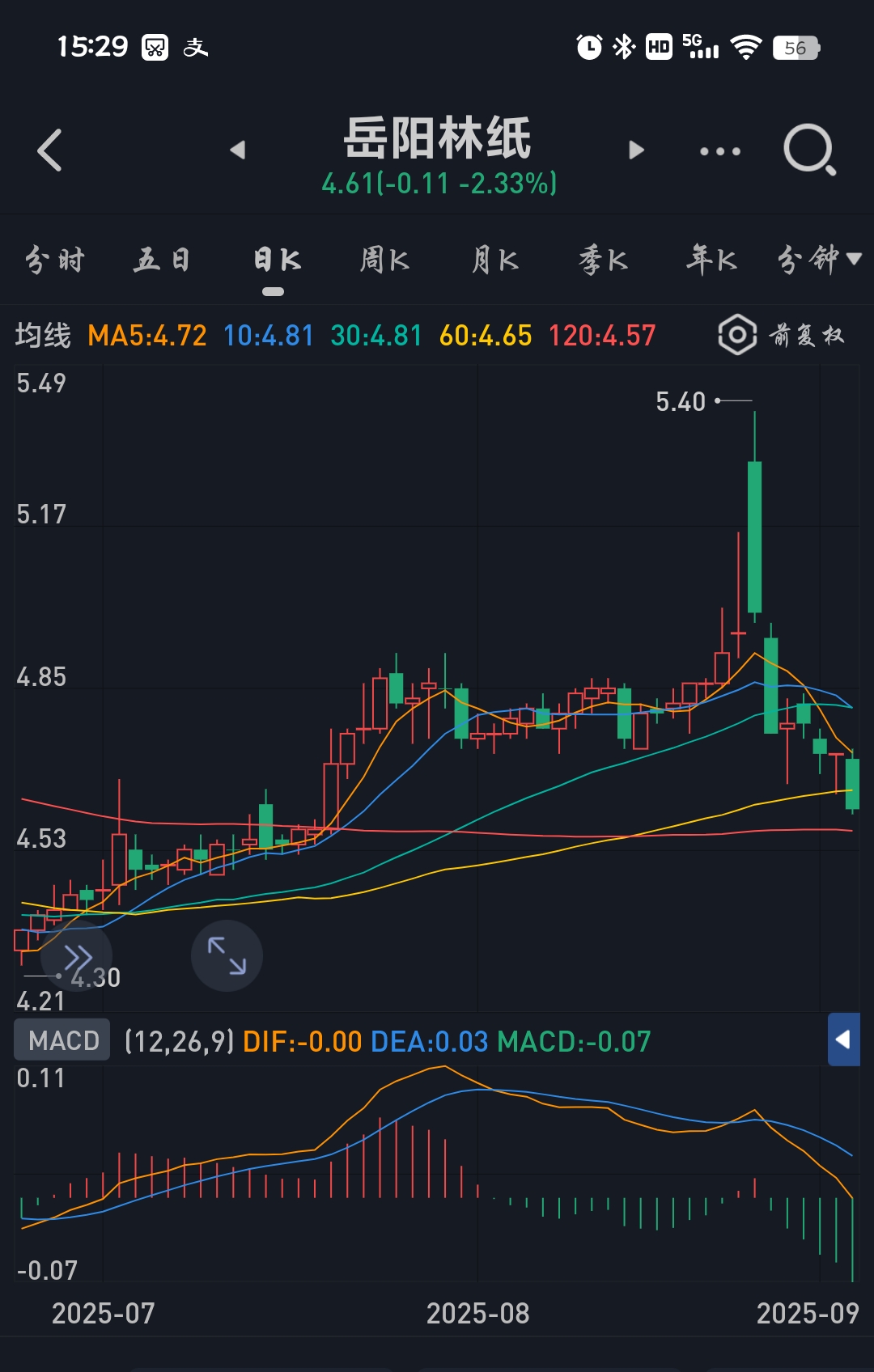Tap the tall green candle near 5.40 peak

(x=754, y=536)
